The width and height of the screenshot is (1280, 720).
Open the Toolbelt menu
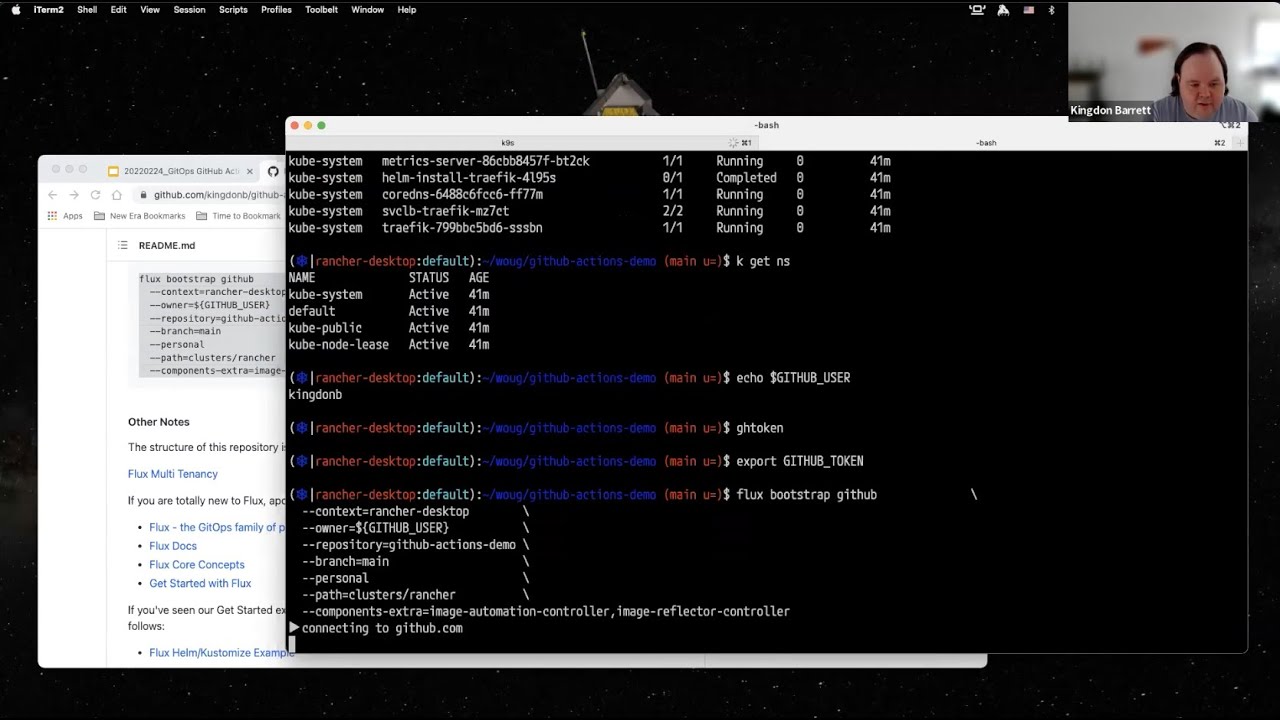321,9
